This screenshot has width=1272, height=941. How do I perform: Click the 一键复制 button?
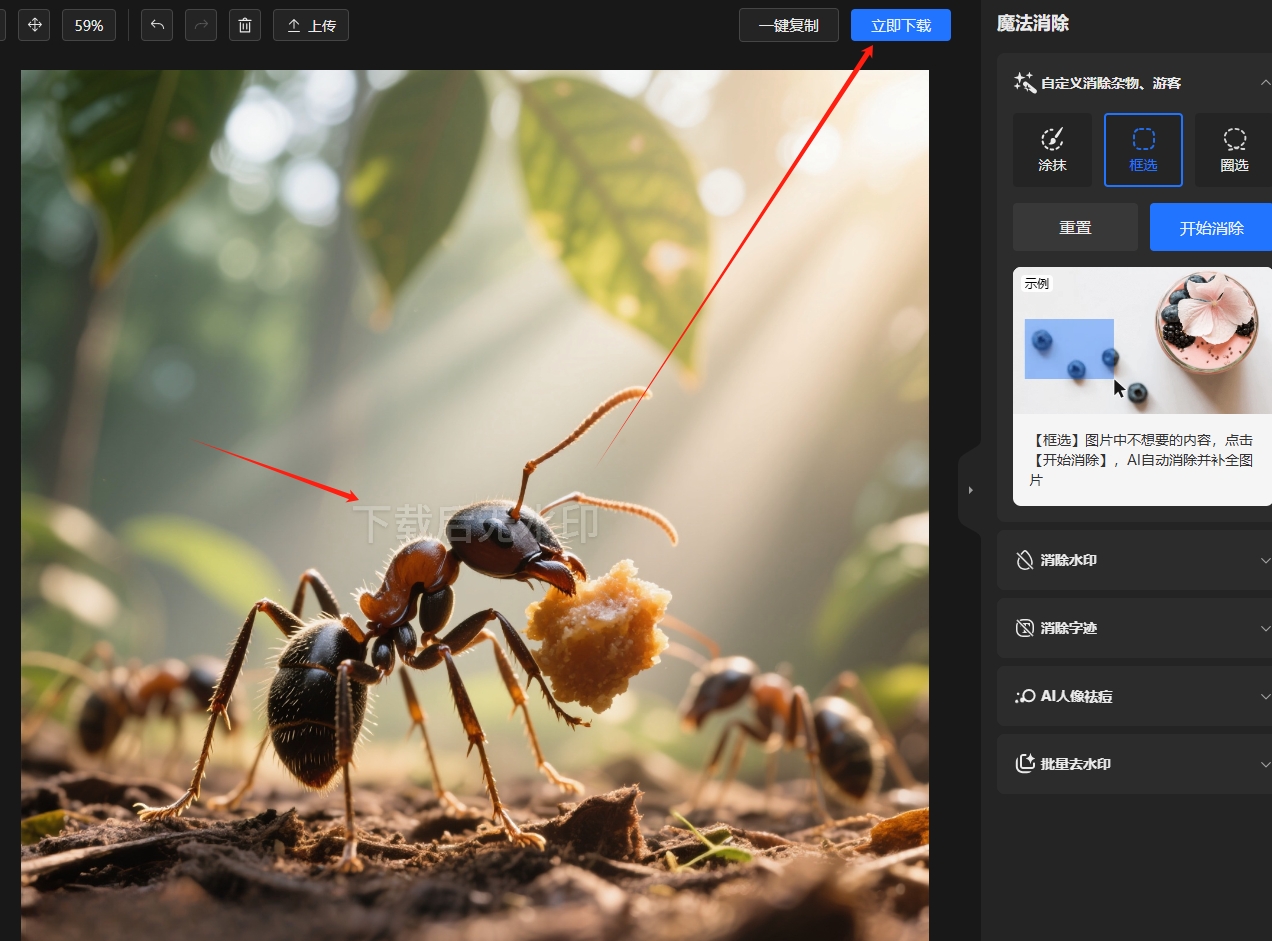click(789, 25)
